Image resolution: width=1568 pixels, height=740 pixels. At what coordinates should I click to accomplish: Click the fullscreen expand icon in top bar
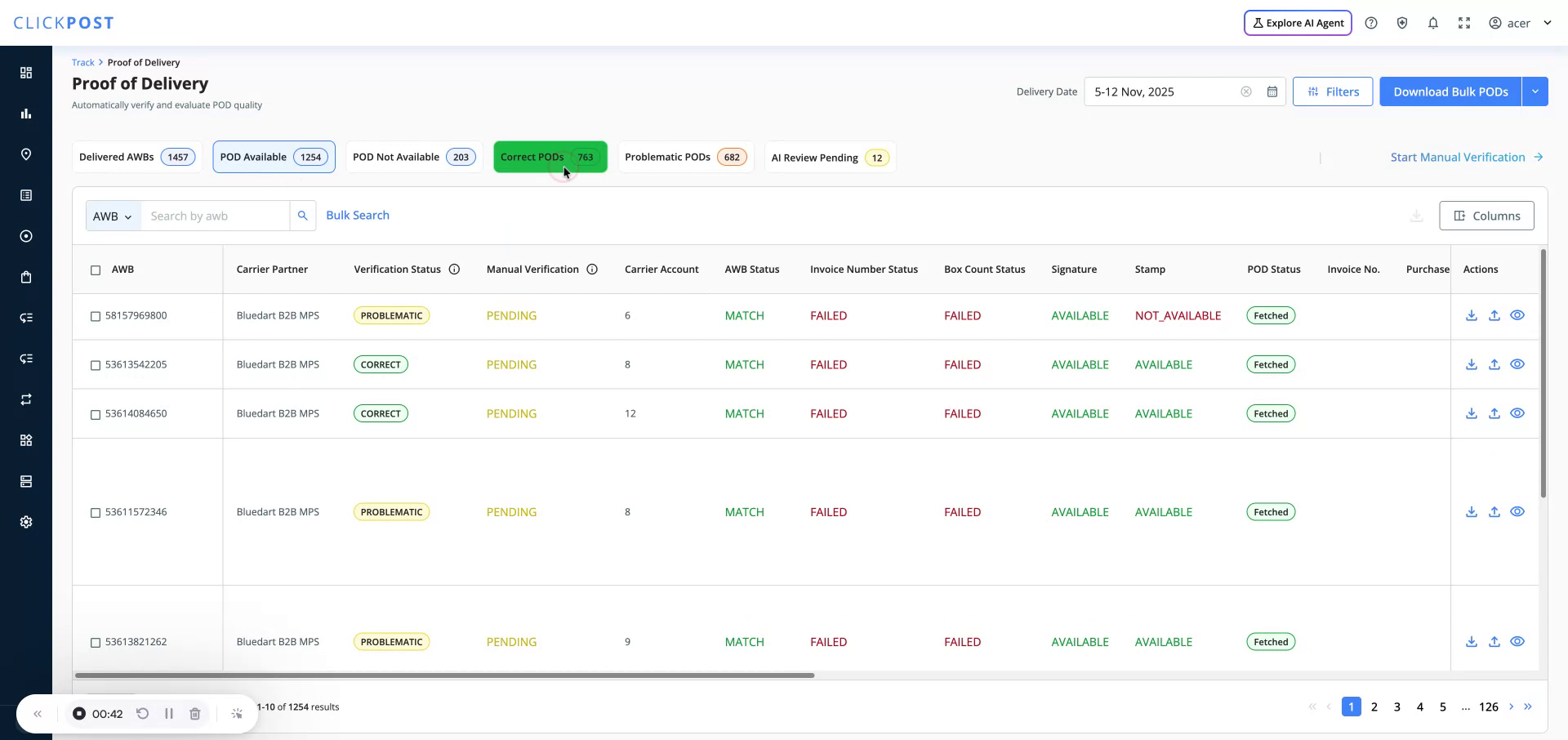tap(1464, 22)
